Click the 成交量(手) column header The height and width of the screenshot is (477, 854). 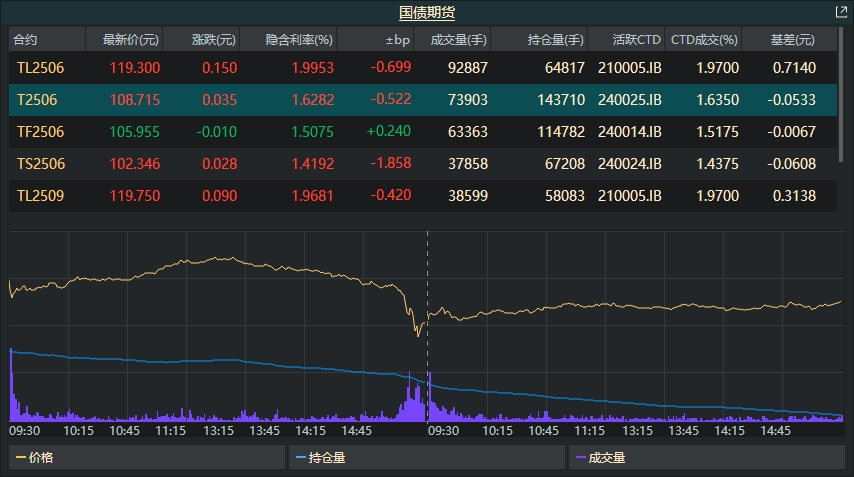point(458,40)
